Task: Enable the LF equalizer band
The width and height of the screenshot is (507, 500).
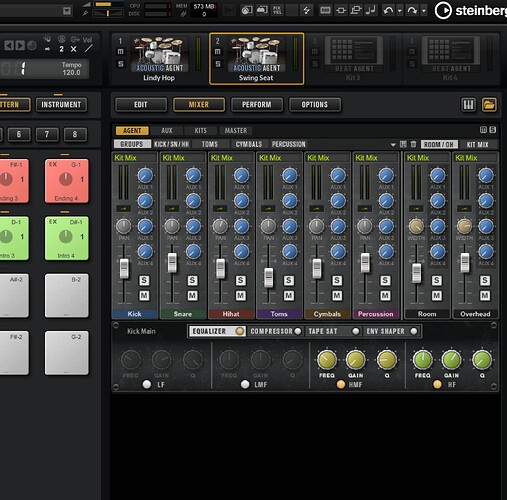Action: [x=146, y=384]
